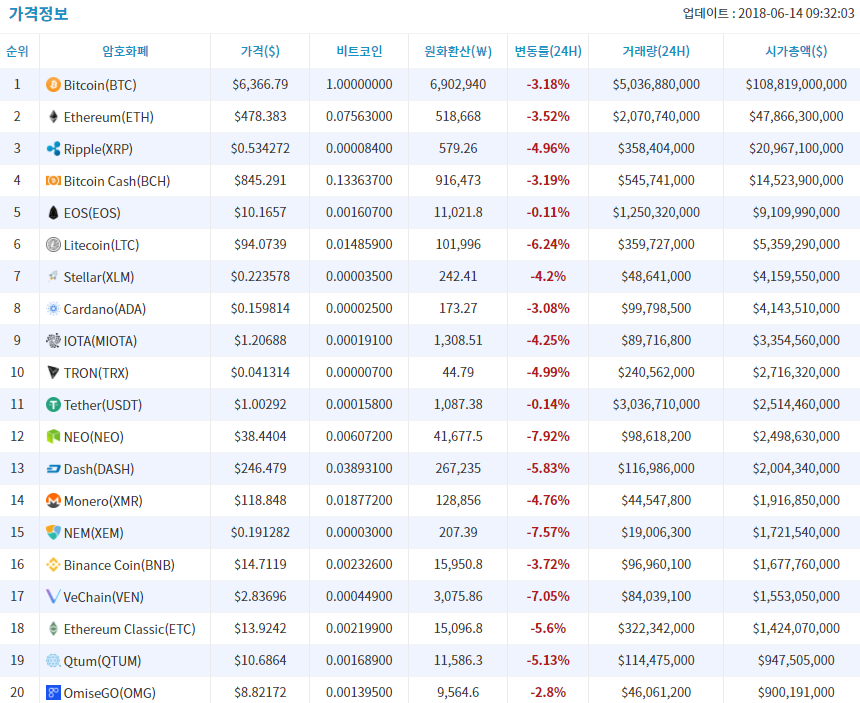Open the Ethereum(ETH) name link
This screenshot has height=703, width=860.
coord(109,117)
